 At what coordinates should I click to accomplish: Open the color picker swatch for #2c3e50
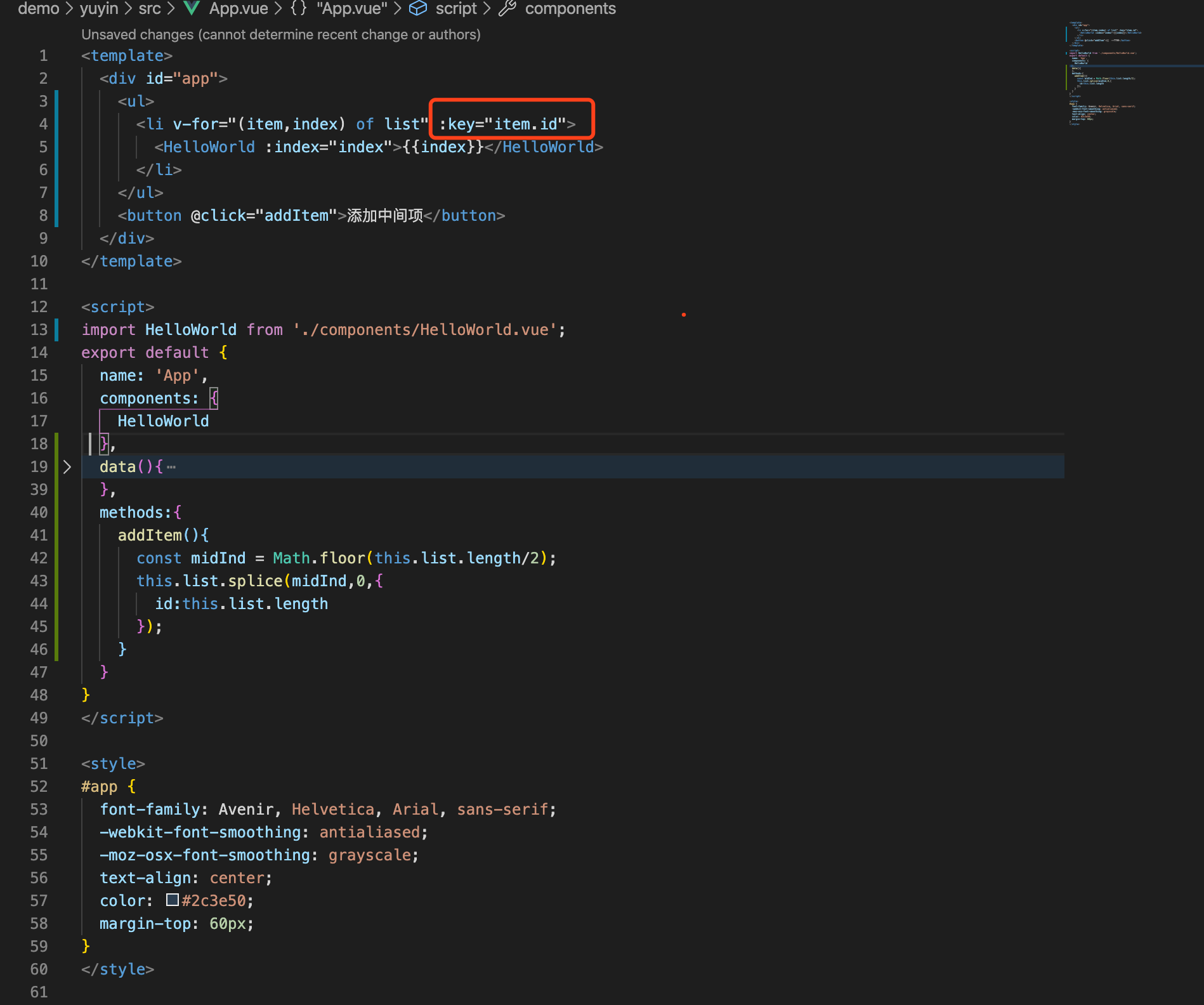tap(172, 900)
